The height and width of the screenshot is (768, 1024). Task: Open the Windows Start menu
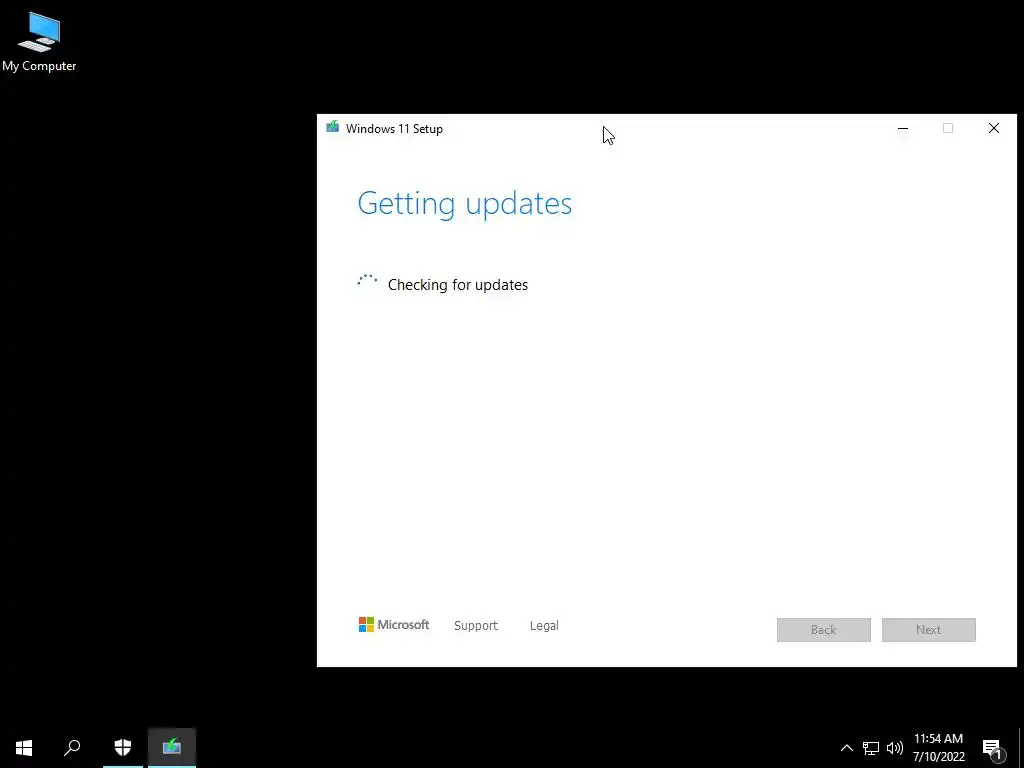(24, 748)
